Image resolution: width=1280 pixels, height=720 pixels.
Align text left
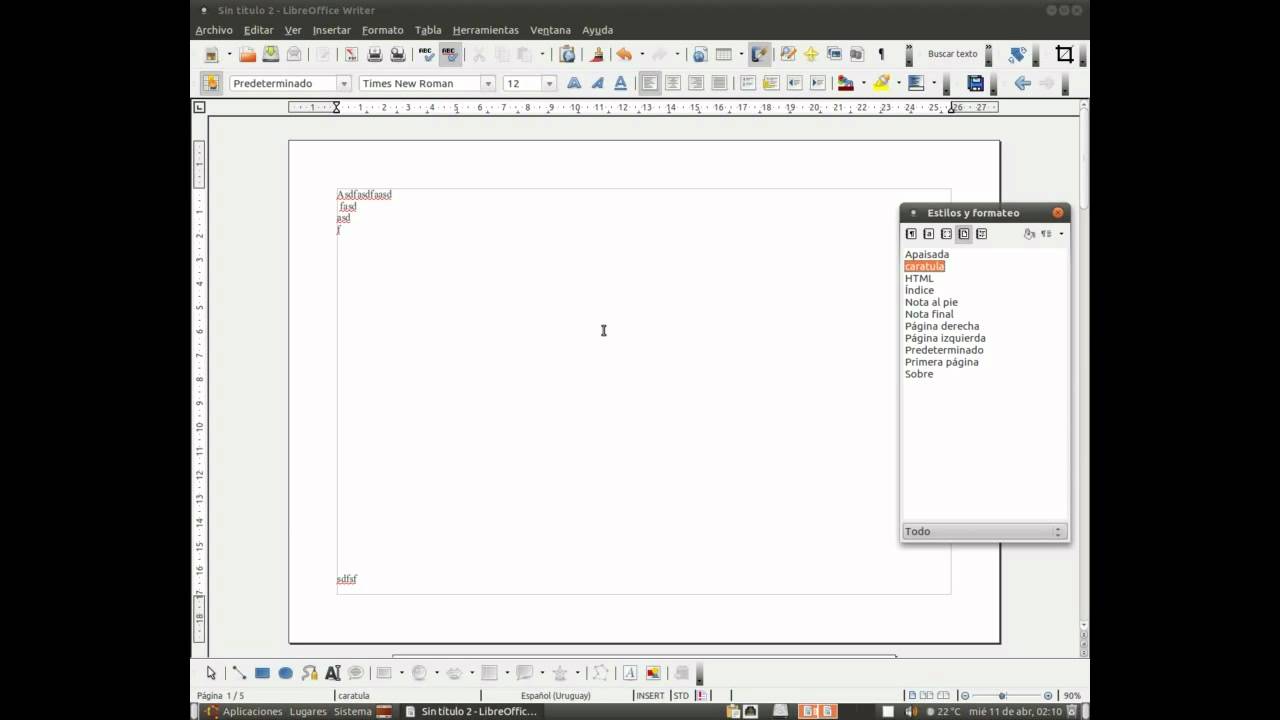[650, 83]
